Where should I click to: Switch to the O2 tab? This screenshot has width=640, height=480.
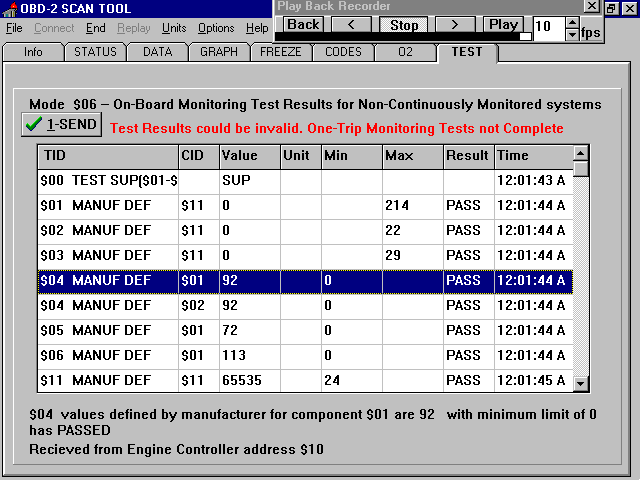pyautogui.click(x=405, y=52)
